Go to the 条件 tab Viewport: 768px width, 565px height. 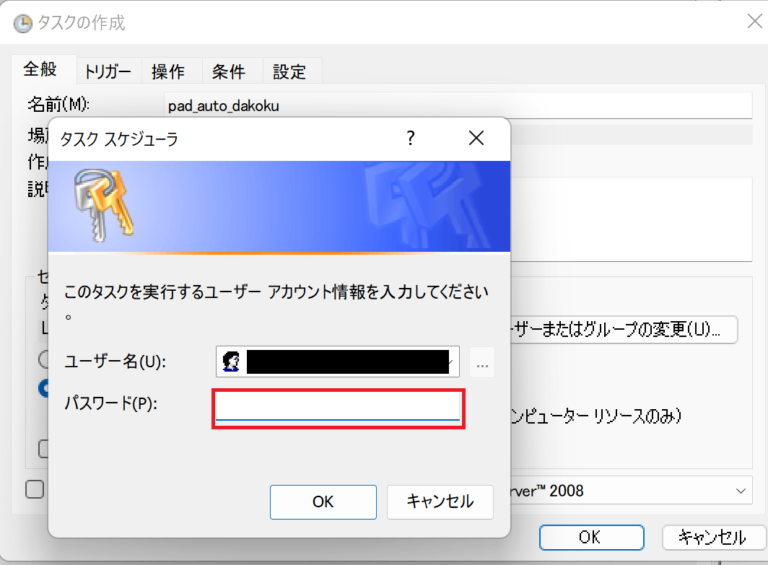coord(229,71)
